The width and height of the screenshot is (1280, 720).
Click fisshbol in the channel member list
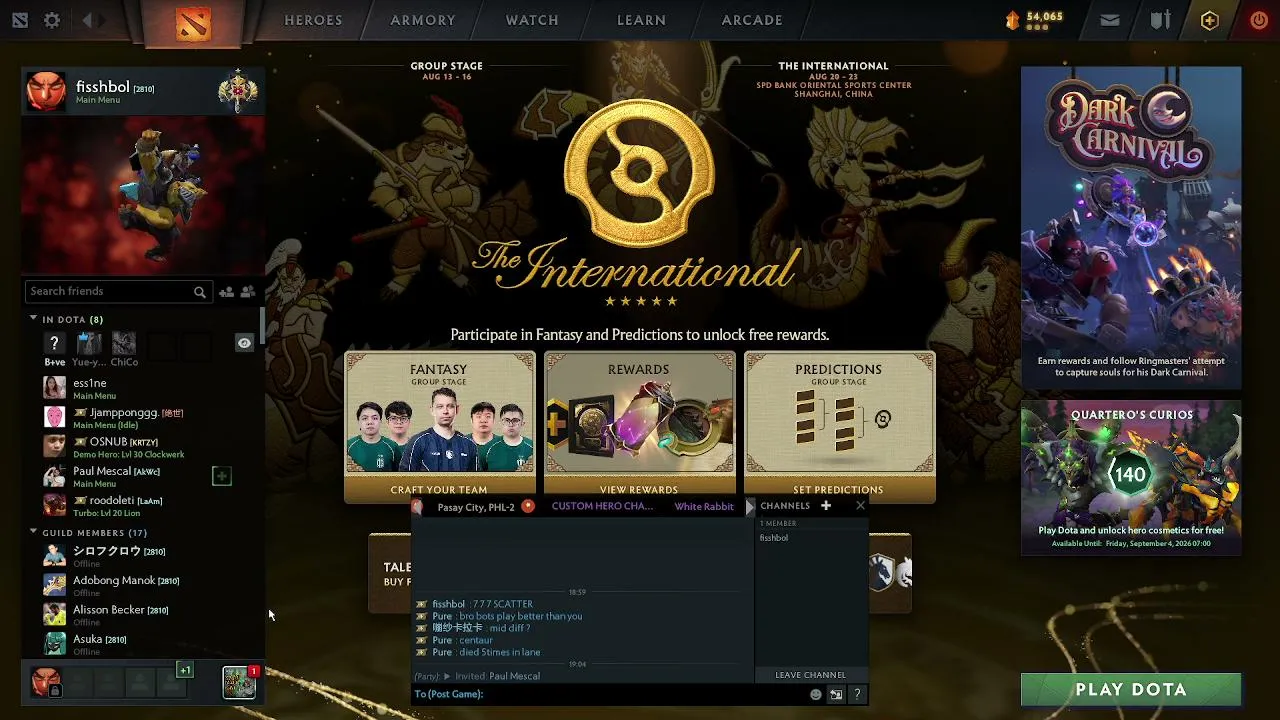[x=774, y=538]
